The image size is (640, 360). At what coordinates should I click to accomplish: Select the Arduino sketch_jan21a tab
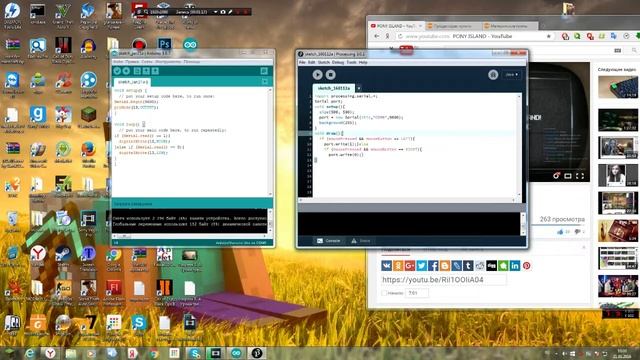[133, 82]
